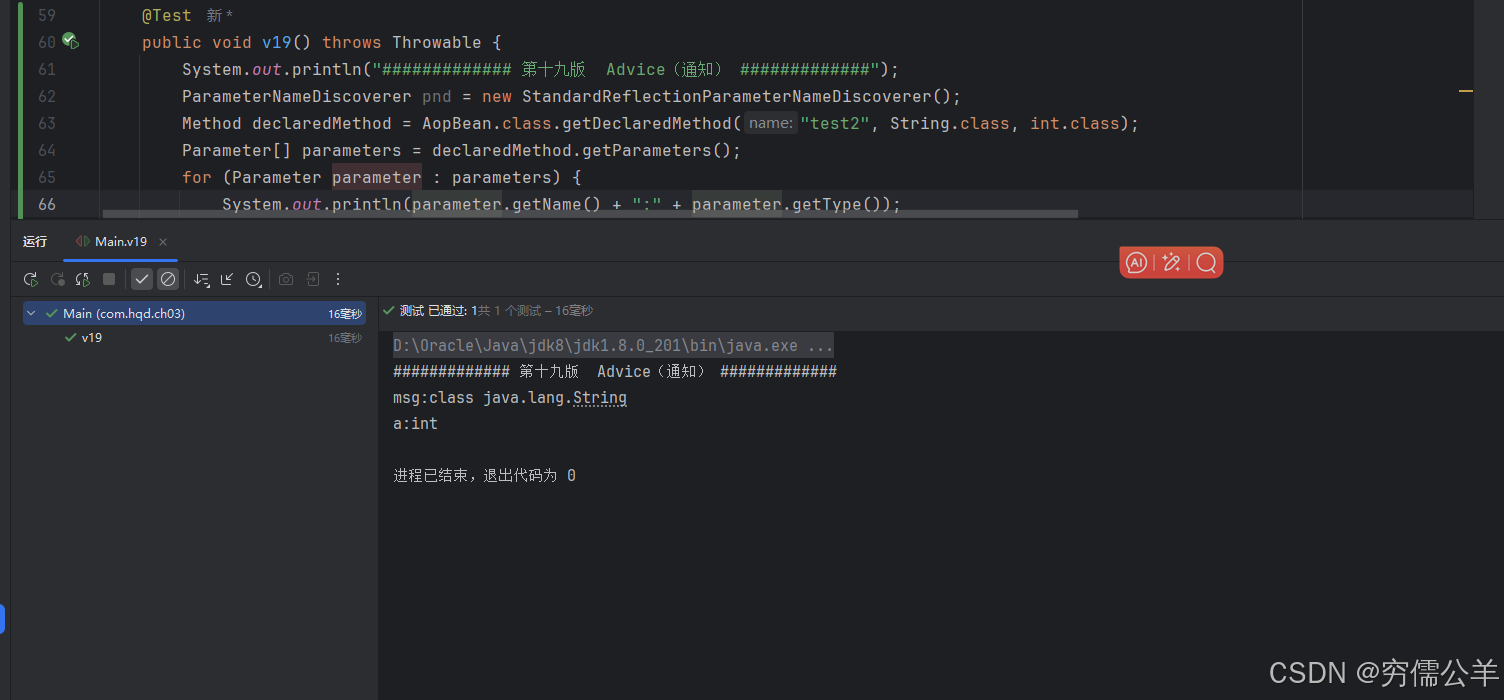Viewport: 1504px width, 700px height.
Task: Click the 新* author hint on line 59
Action: pos(219,16)
